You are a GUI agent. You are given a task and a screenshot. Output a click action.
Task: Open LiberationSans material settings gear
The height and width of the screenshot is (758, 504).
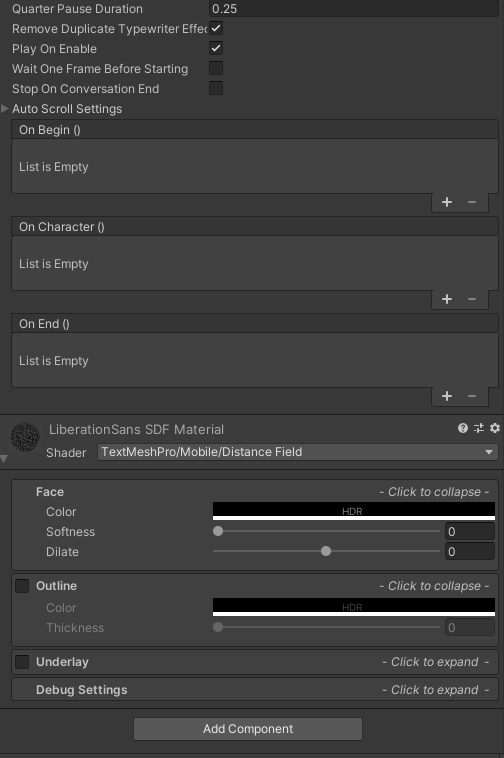(x=495, y=428)
